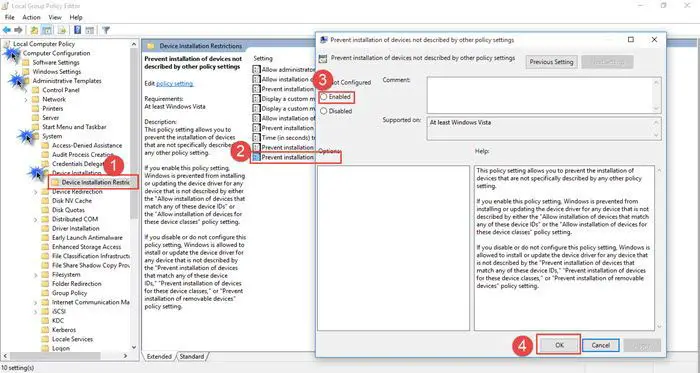Click the Software Settings folder icon
The height and width of the screenshot is (373, 700).
pos(26,62)
